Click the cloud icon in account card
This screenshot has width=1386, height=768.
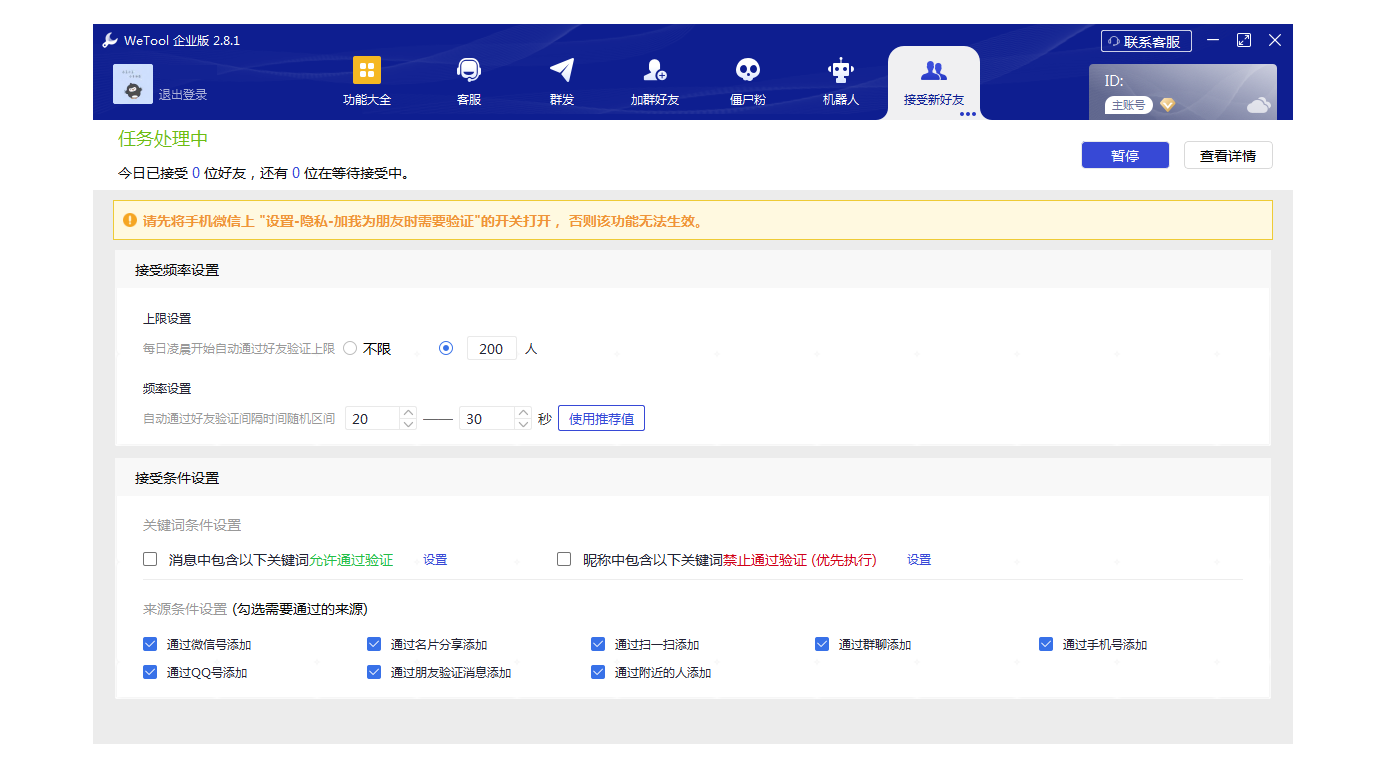pyautogui.click(x=1258, y=105)
